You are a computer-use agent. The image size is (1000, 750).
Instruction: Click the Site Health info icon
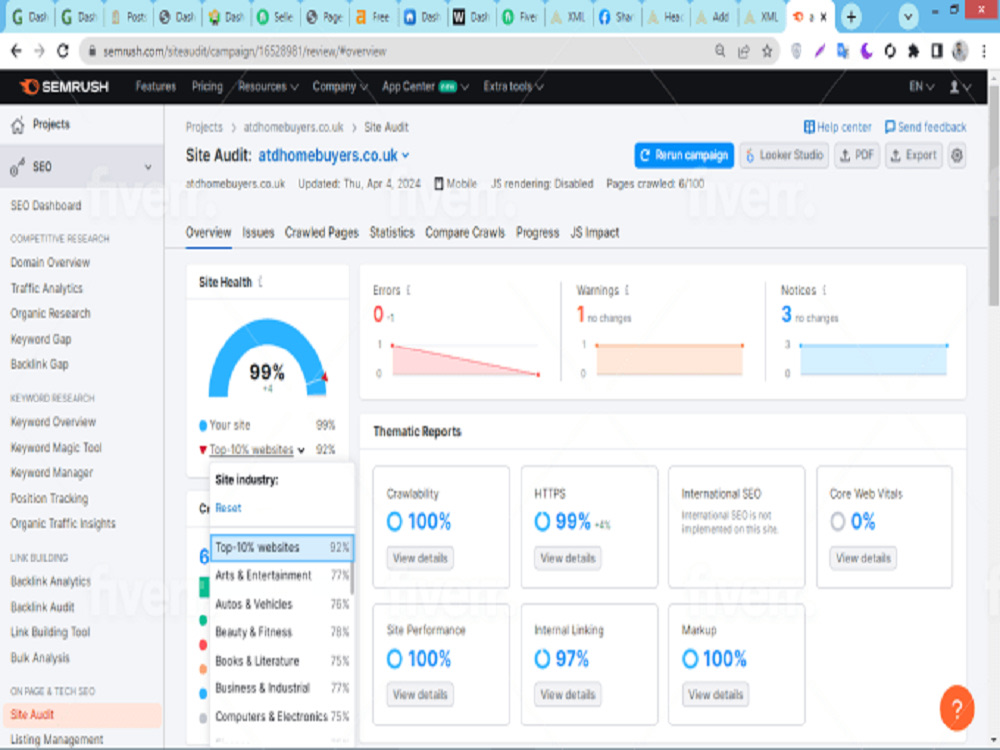click(260, 282)
